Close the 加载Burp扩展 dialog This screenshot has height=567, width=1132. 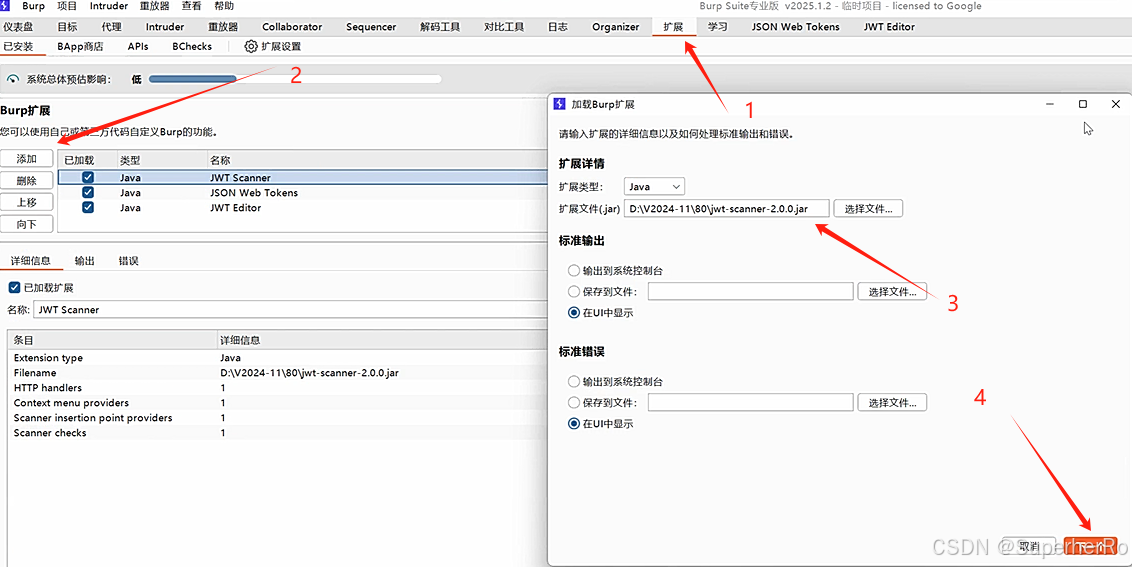pyautogui.click(x=1115, y=104)
